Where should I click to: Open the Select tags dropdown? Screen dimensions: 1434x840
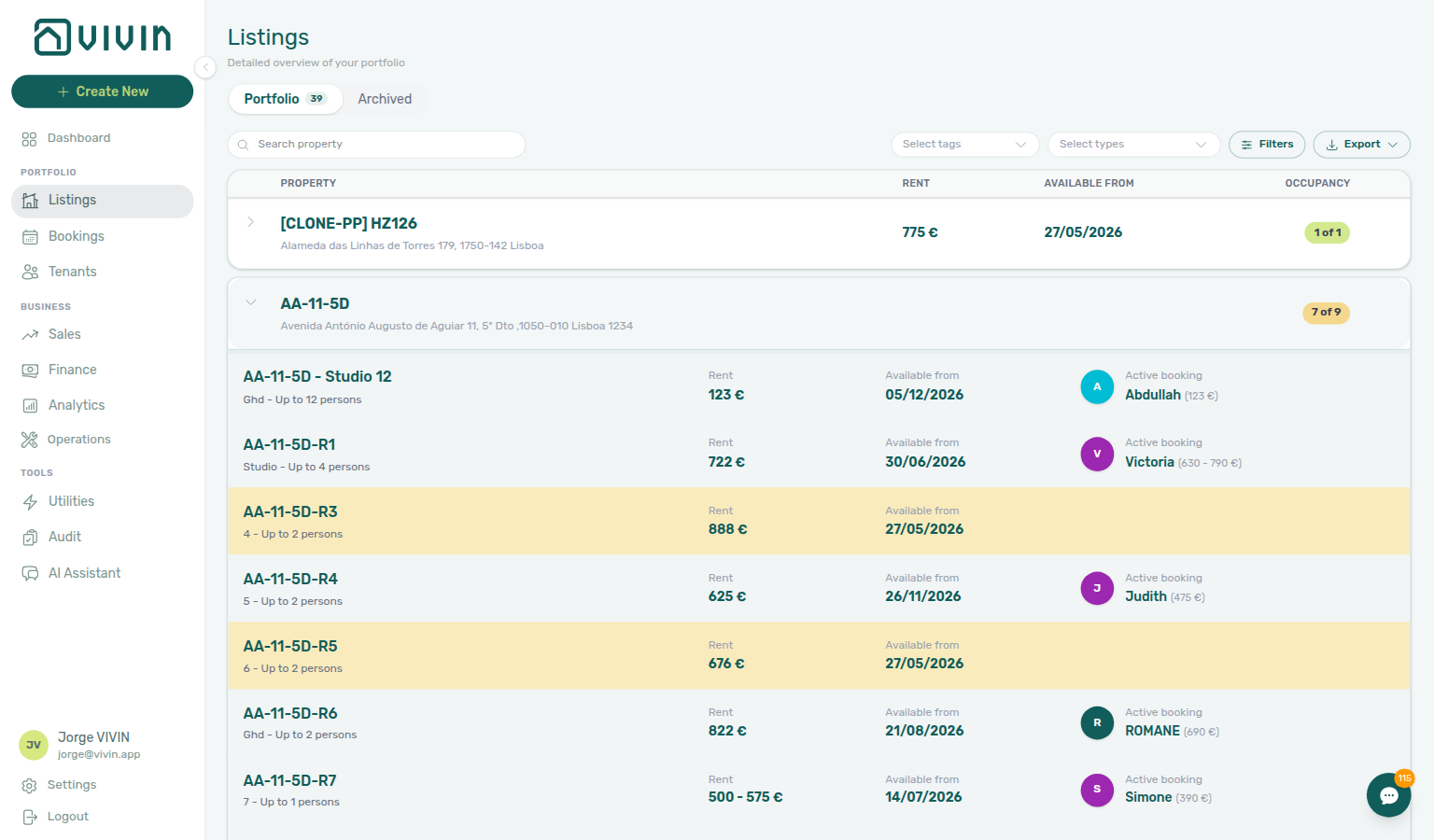click(965, 145)
